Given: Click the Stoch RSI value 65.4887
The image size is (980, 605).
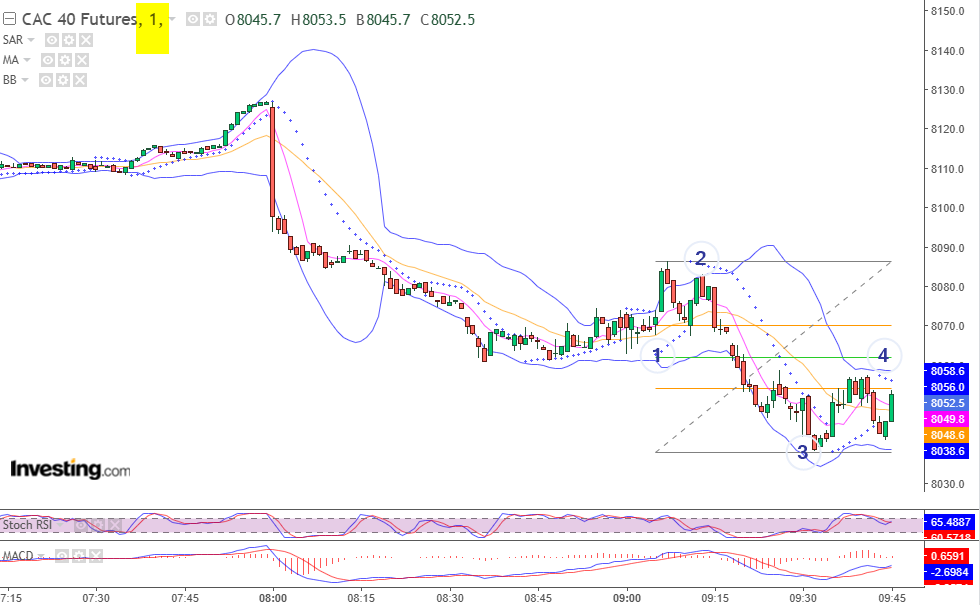Looking at the screenshot, I should click(x=951, y=522).
